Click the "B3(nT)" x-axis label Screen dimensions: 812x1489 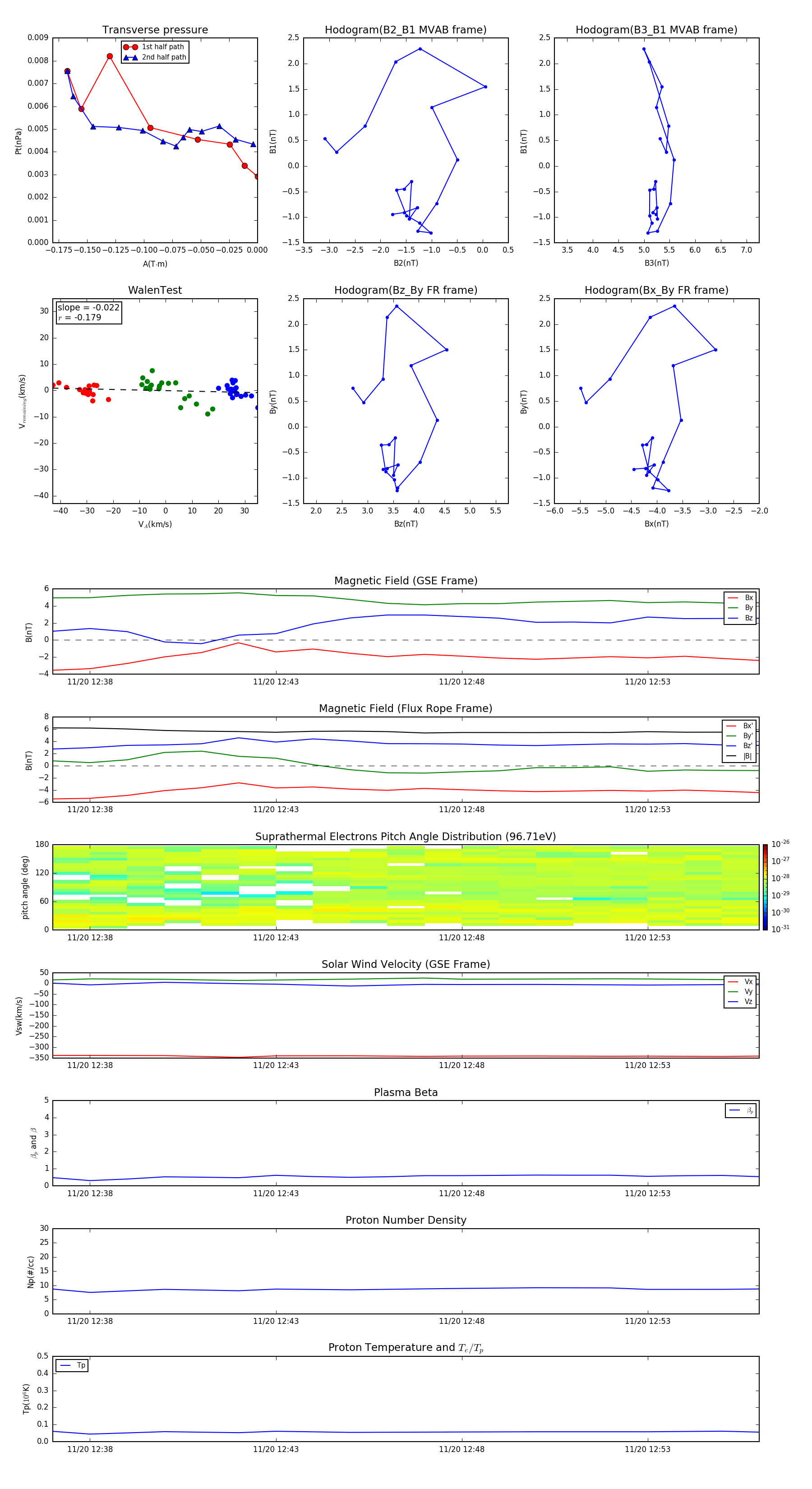[656, 263]
